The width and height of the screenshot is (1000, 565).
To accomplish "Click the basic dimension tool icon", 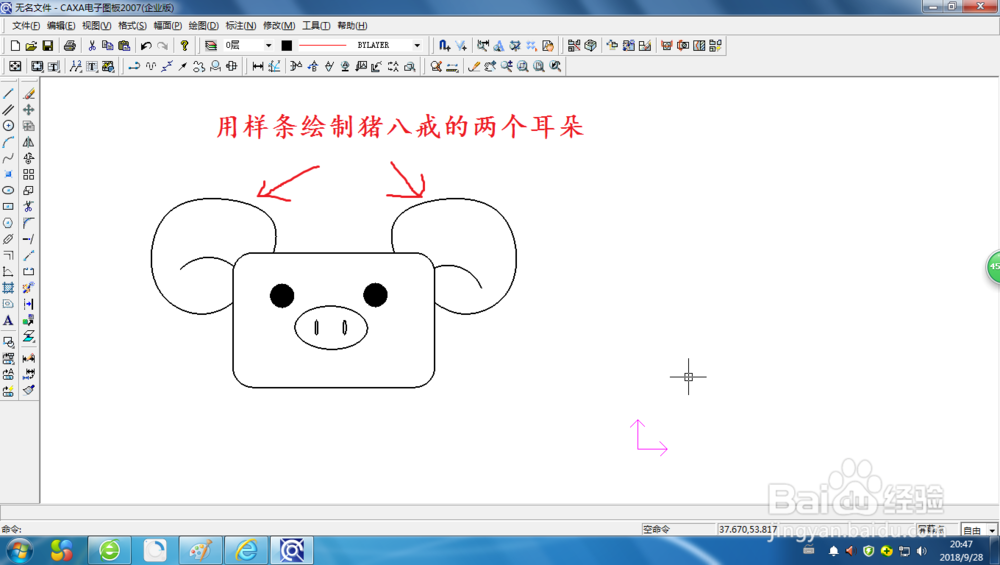I will [x=258, y=66].
